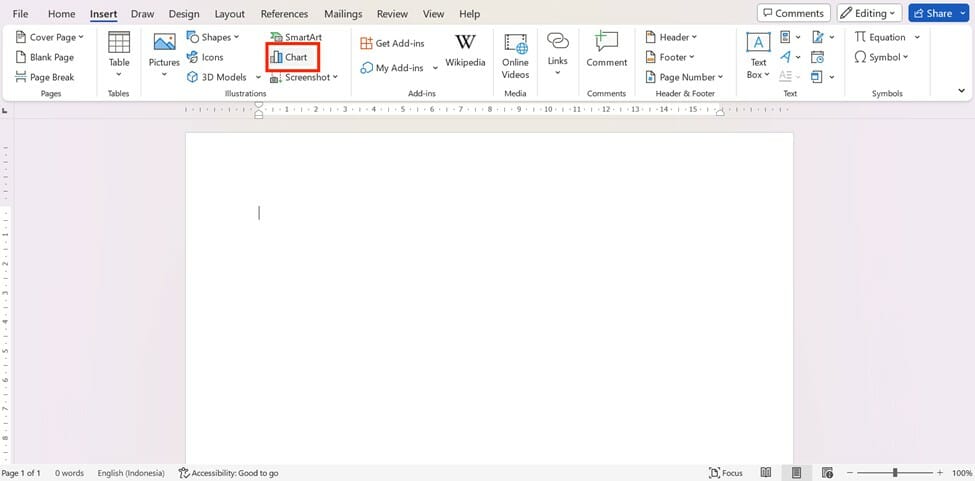Open the Wikipedia add-in
The image size is (975, 481).
[x=465, y=50]
